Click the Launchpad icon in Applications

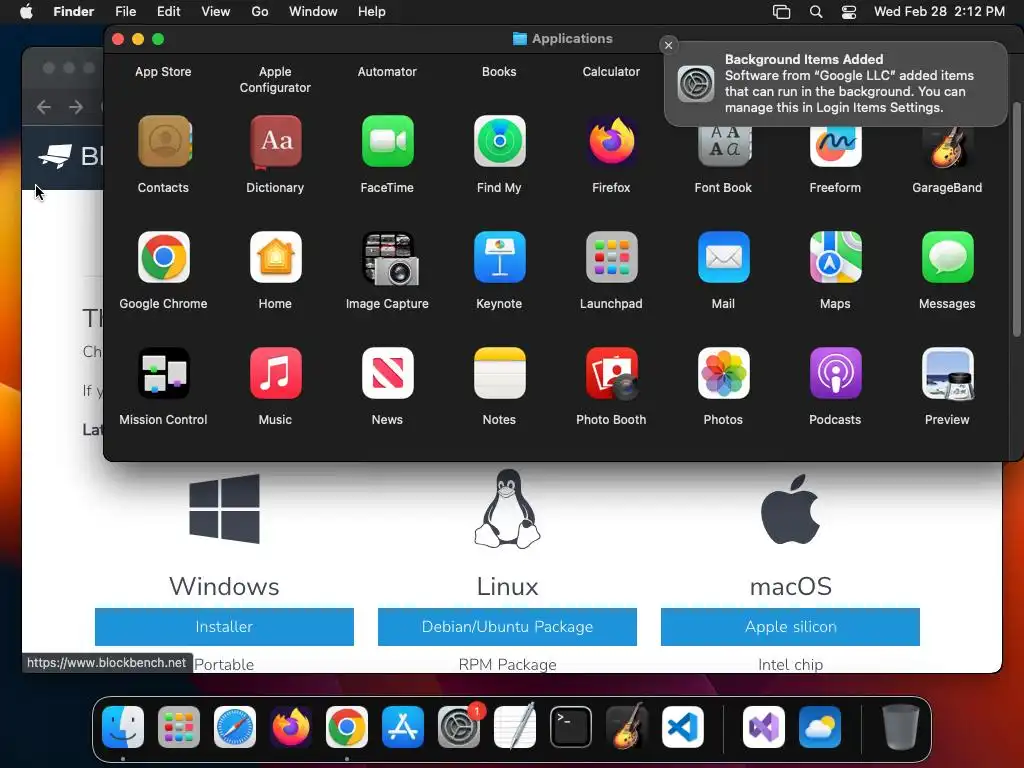tap(611, 257)
